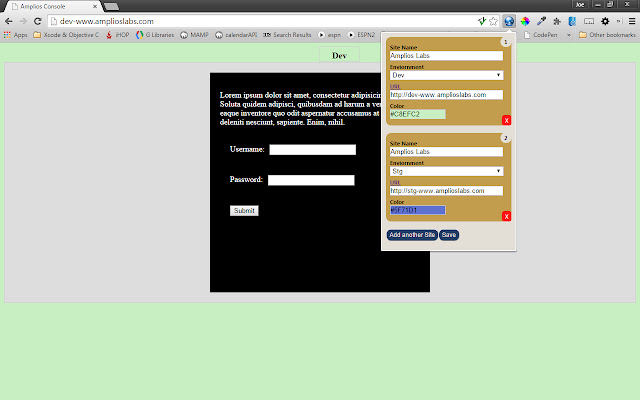The width and height of the screenshot is (640, 400).
Task: Edit the dev-www URL field
Action: [446, 95]
